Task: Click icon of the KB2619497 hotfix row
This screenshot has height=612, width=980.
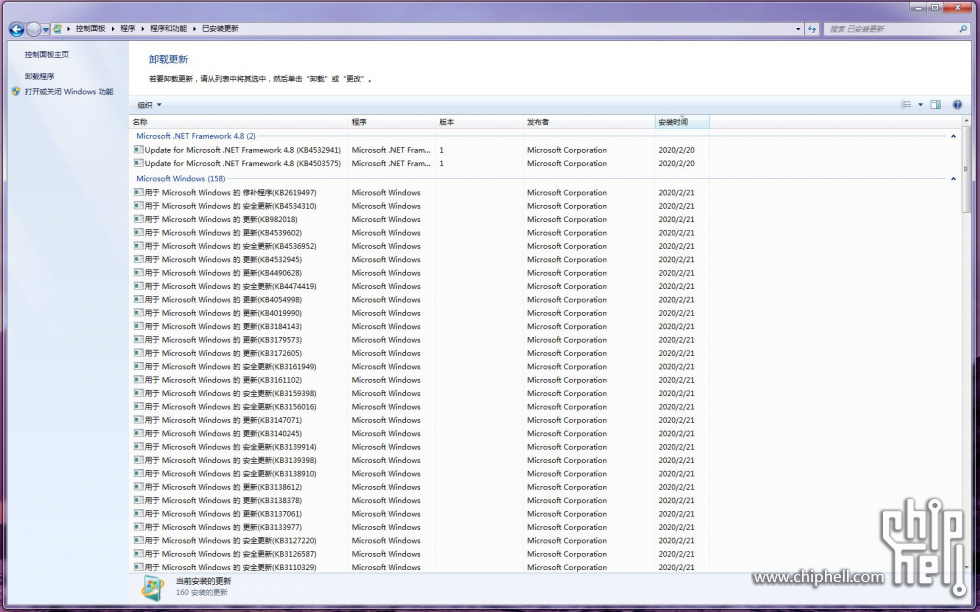Action: point(138,193)
